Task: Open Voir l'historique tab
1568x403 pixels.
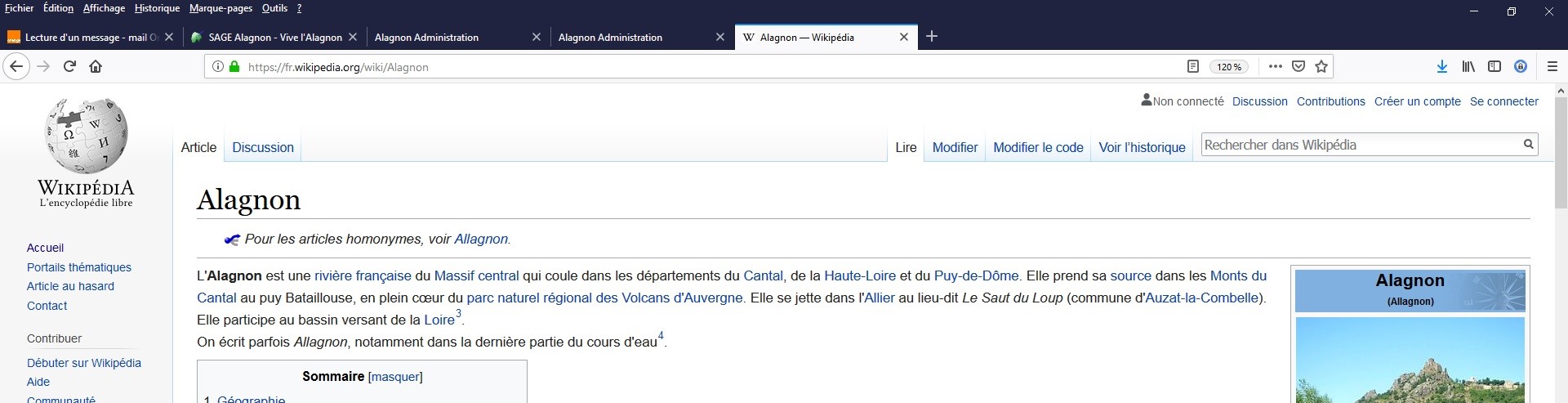Action: [x=1142, y=147]
